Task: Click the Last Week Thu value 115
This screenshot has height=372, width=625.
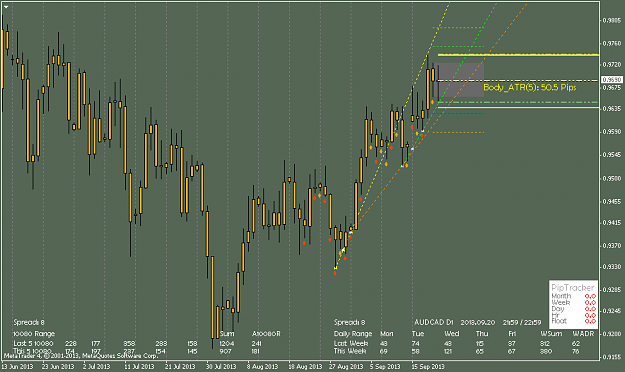Action: click(x=480, y=343)
